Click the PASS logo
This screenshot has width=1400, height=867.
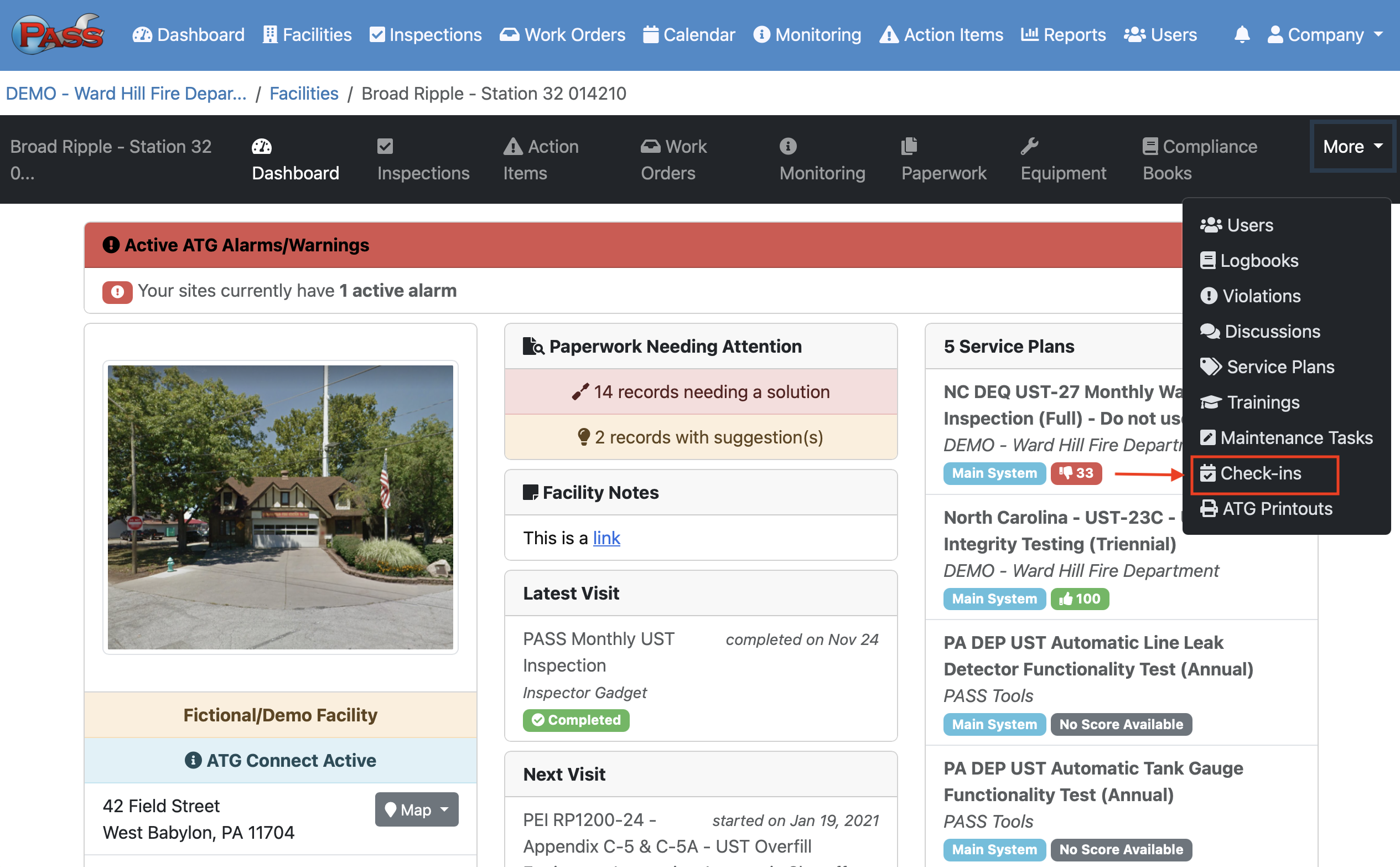pos(58,34)
